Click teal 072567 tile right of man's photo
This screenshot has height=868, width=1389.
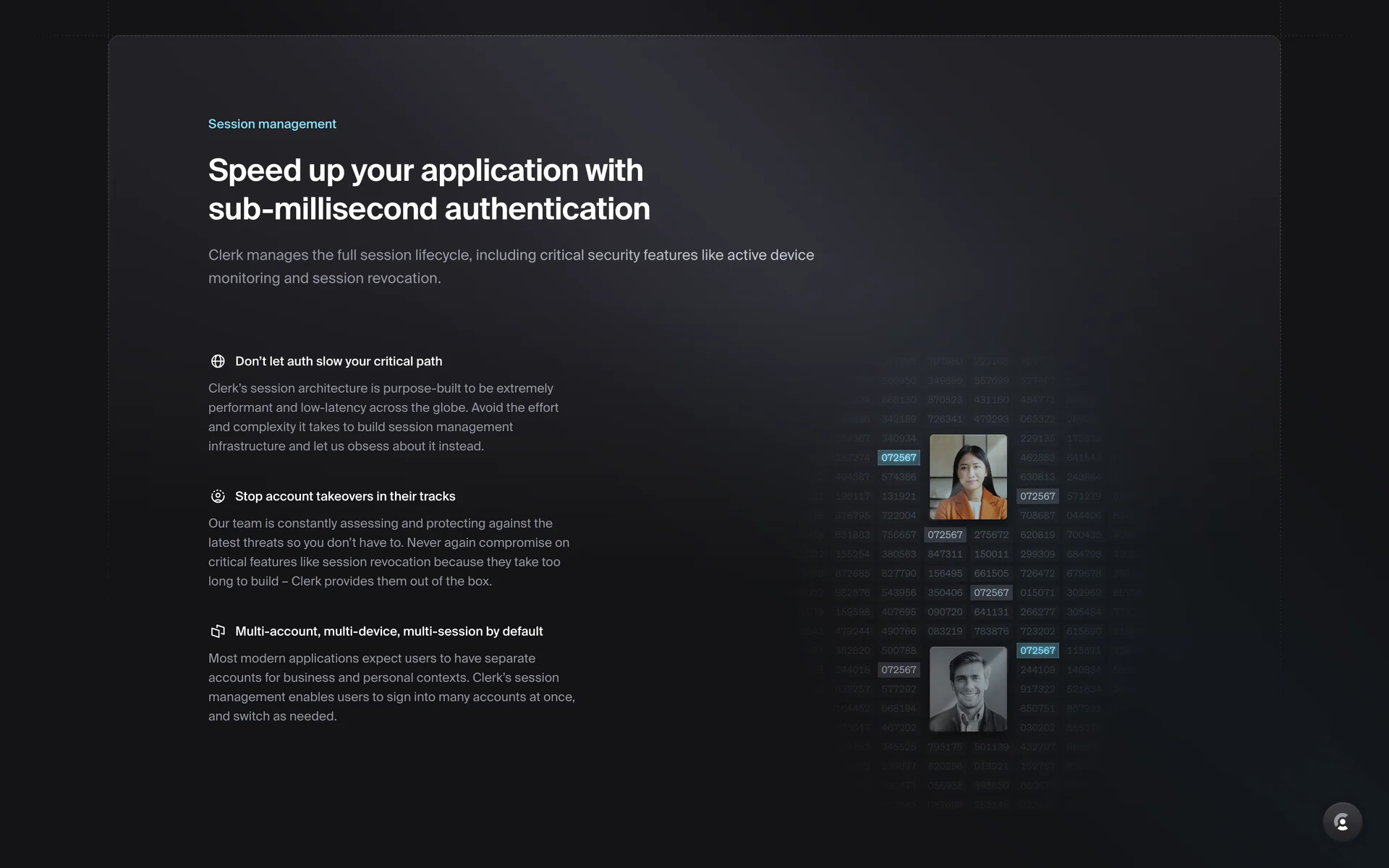1037,650
